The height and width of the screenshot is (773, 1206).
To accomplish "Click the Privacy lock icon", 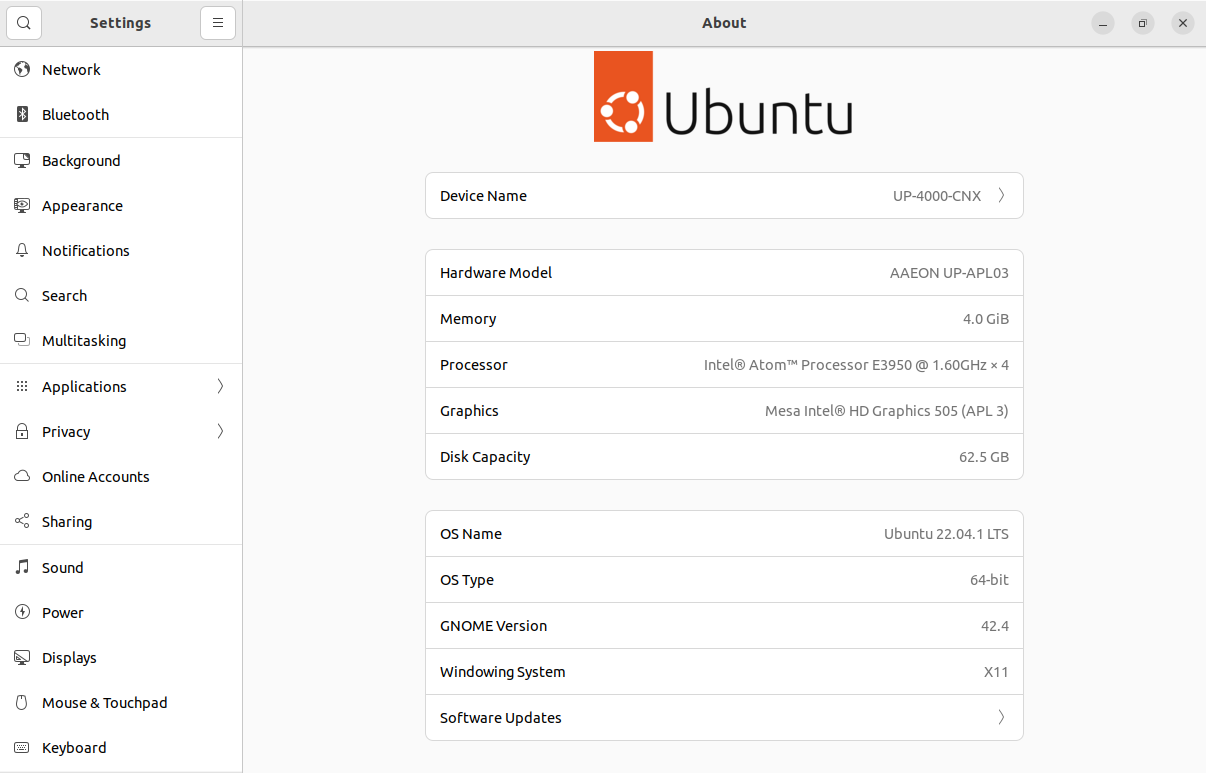I will coord(22,432).
